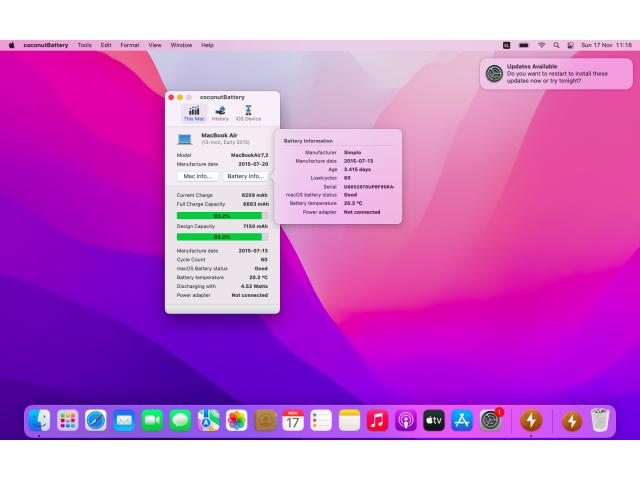Image resolution: width=640 pixels, height=480 pixels.
Task: Click the MacBookAir7,2 model value
Action: (249, 155)
